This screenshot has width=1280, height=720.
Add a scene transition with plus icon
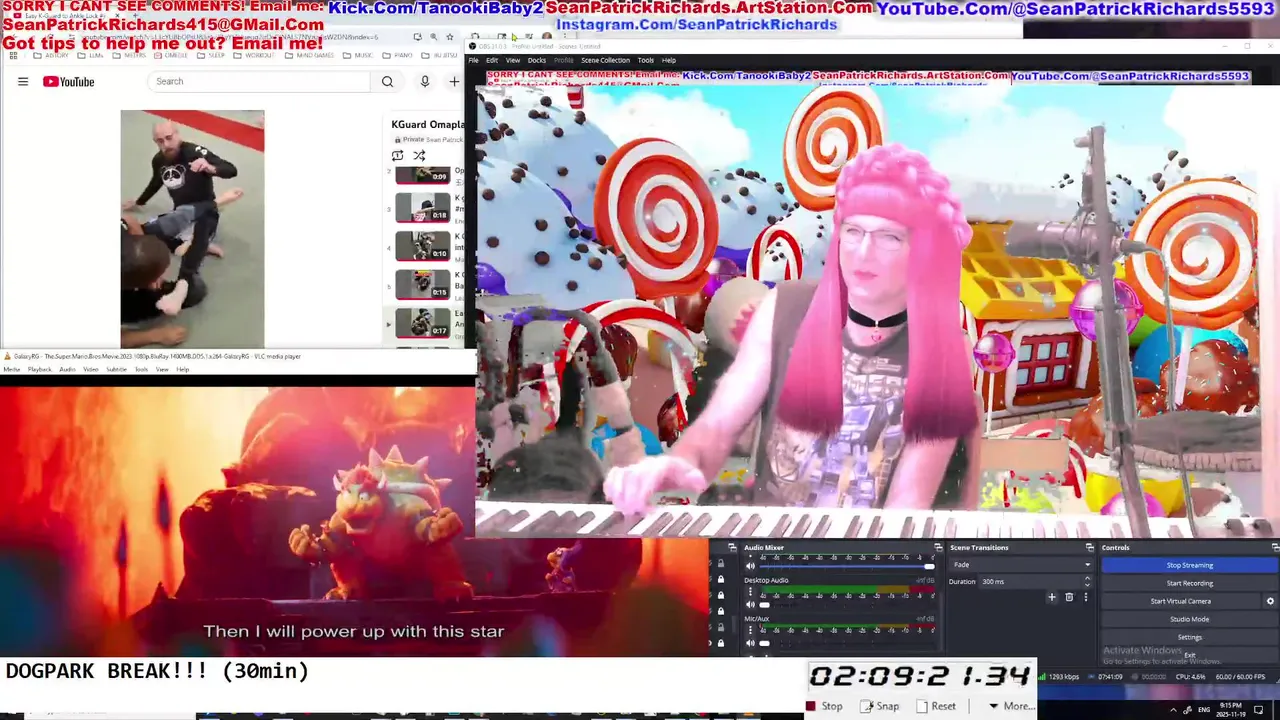[1052, 597]
